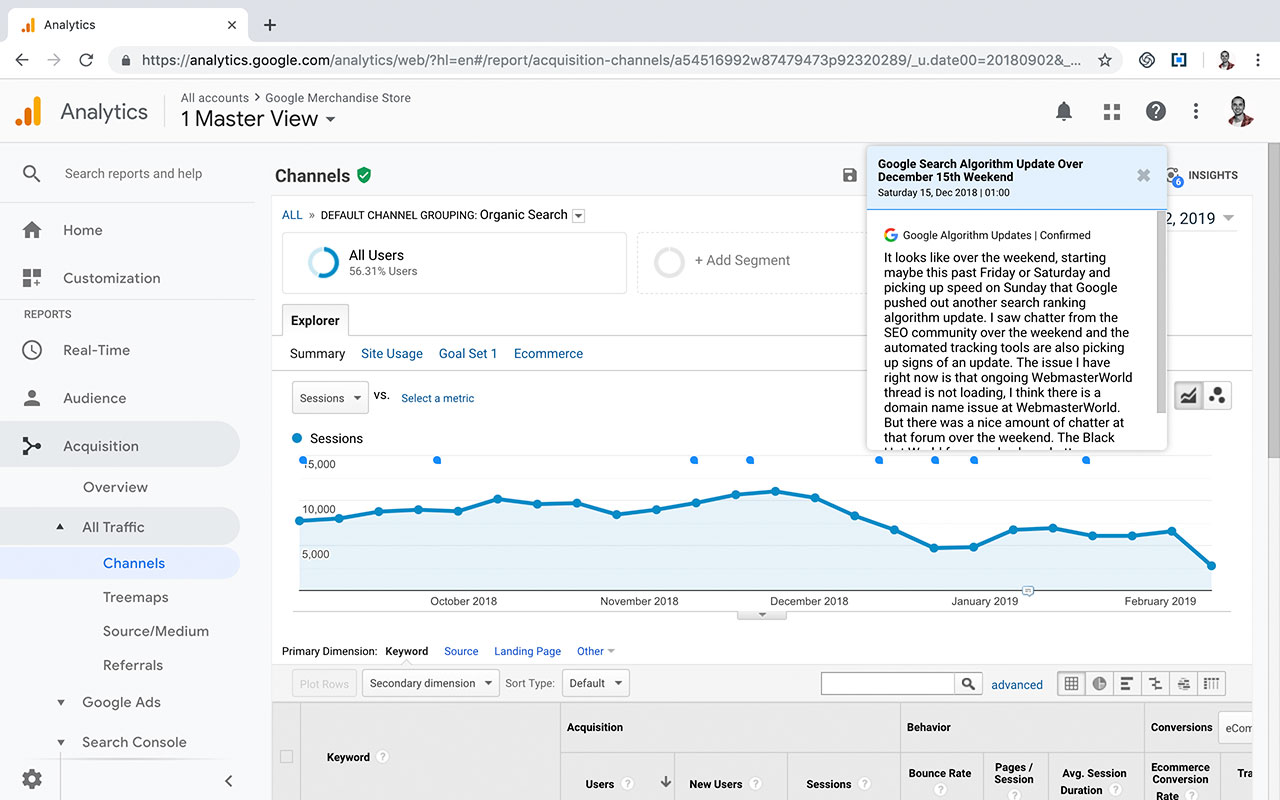This screenshot has width=1280, height=800.
Task: Click the Audience person icon
Action: click(32, 398)
